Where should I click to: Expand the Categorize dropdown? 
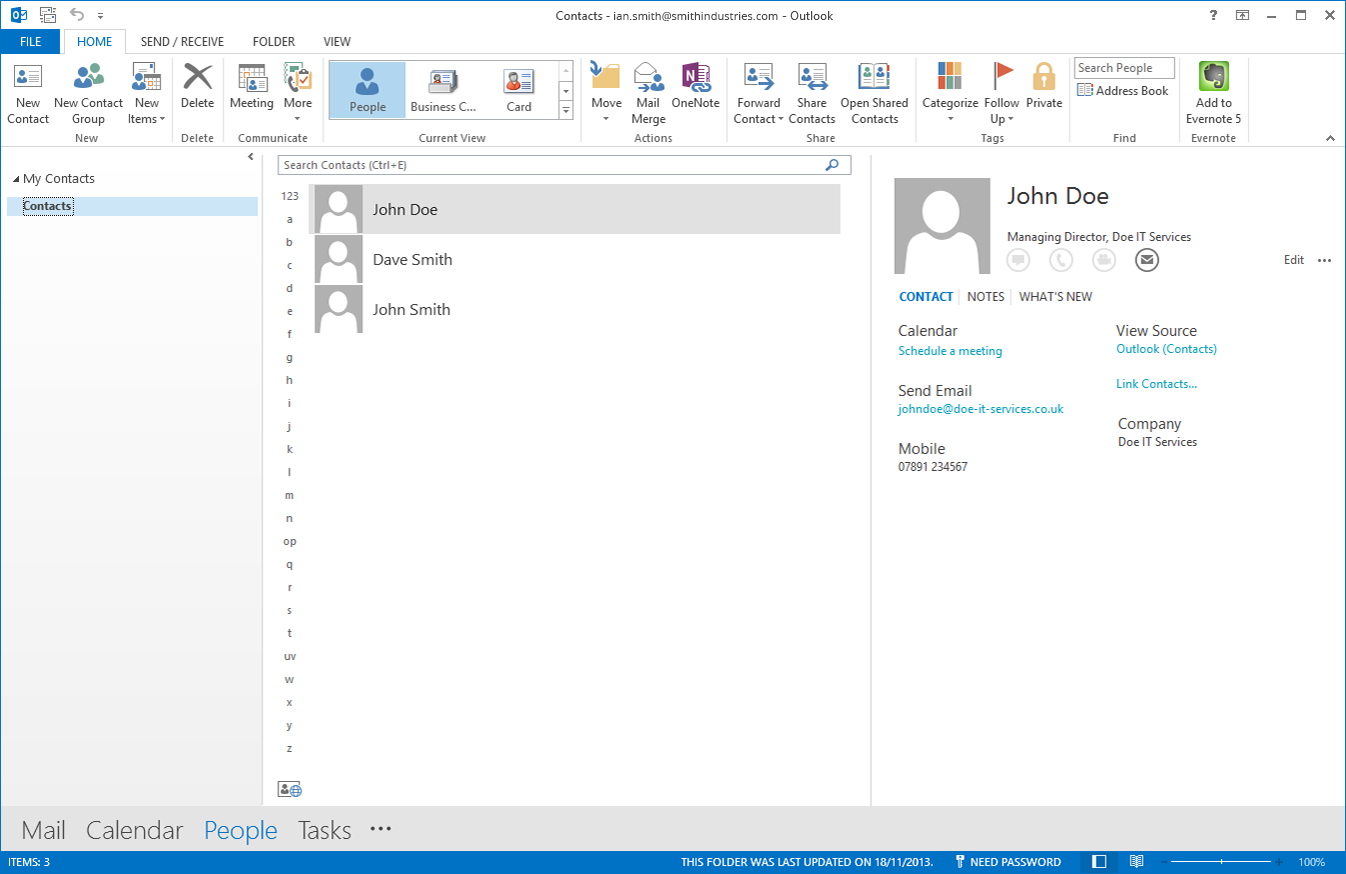[x=950, y=119]
